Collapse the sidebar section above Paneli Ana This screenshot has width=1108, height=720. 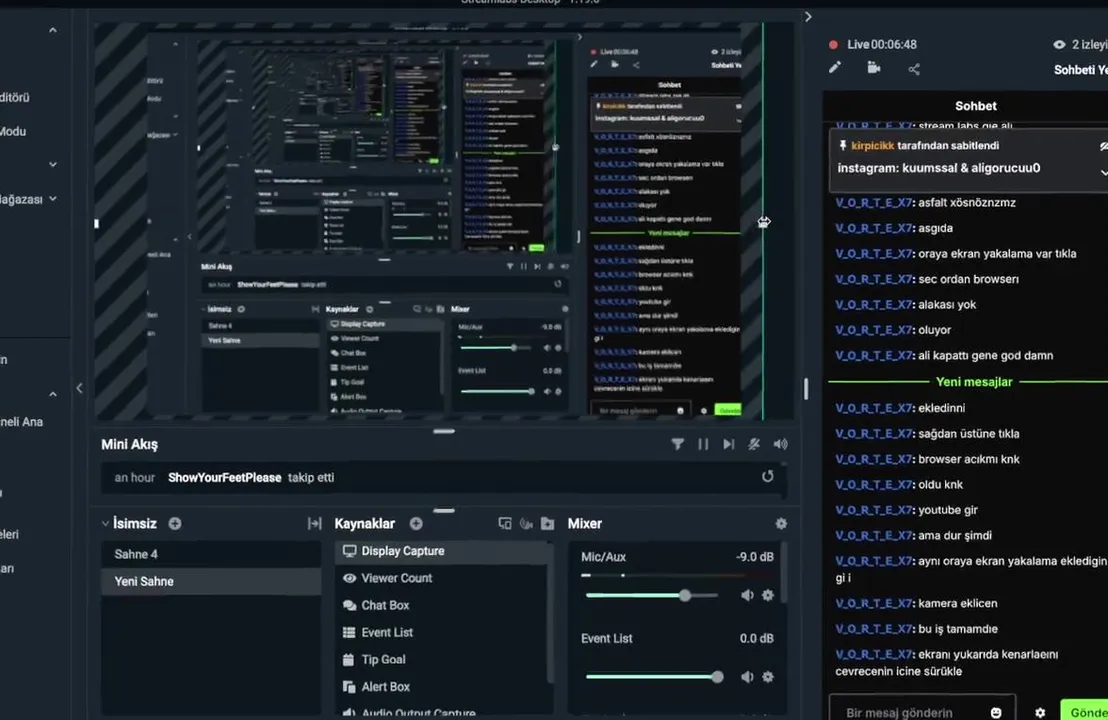coord(53,394)
